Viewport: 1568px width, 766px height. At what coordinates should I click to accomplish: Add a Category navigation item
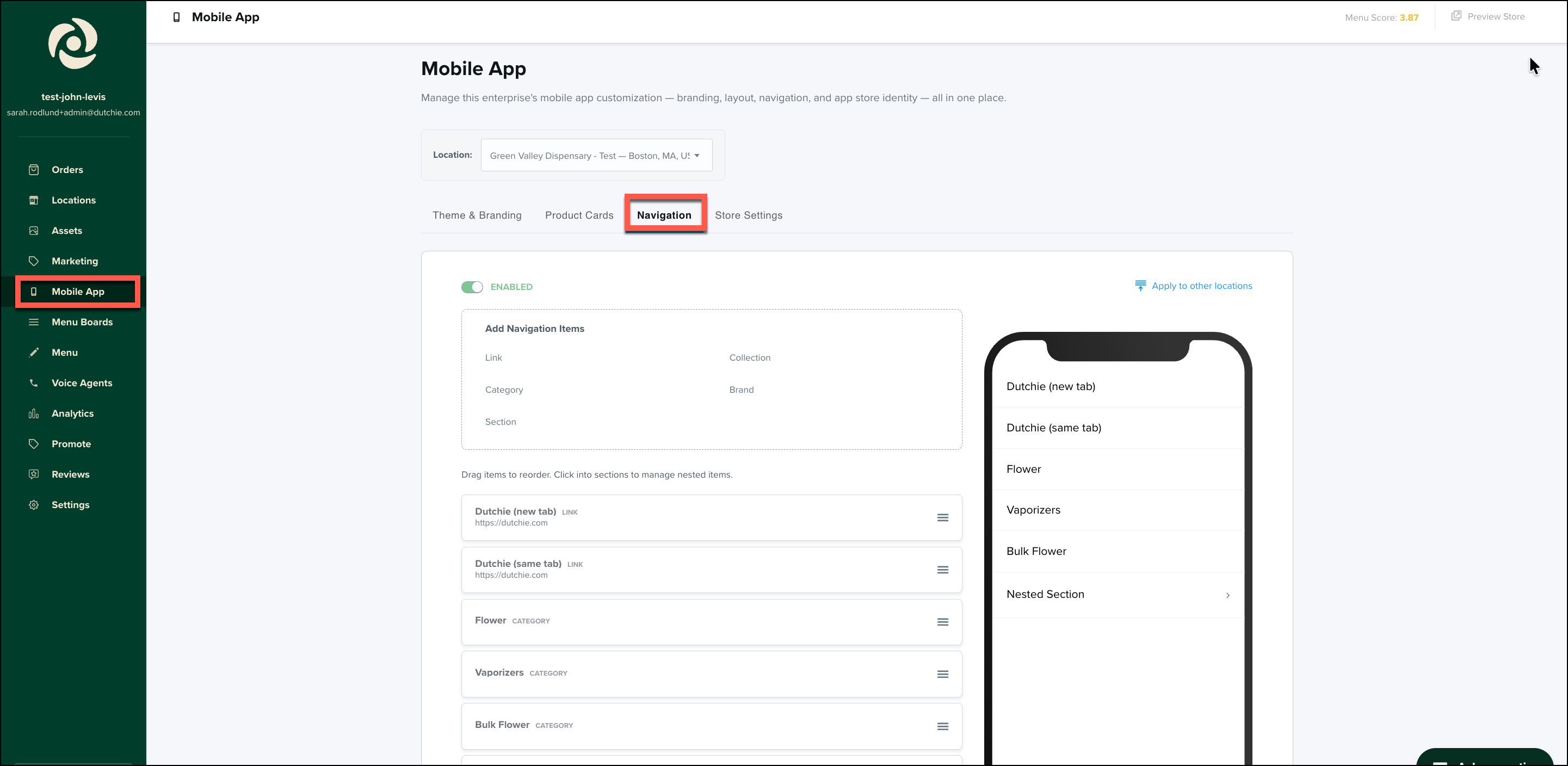(x=504, y=390)
